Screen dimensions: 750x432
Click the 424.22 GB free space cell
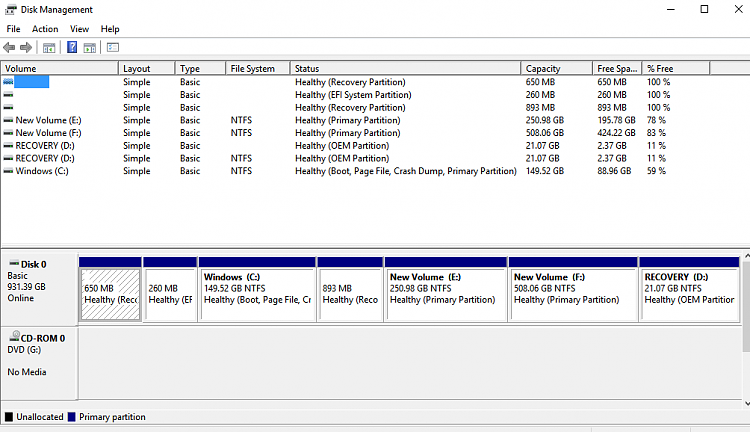(616, 133)
